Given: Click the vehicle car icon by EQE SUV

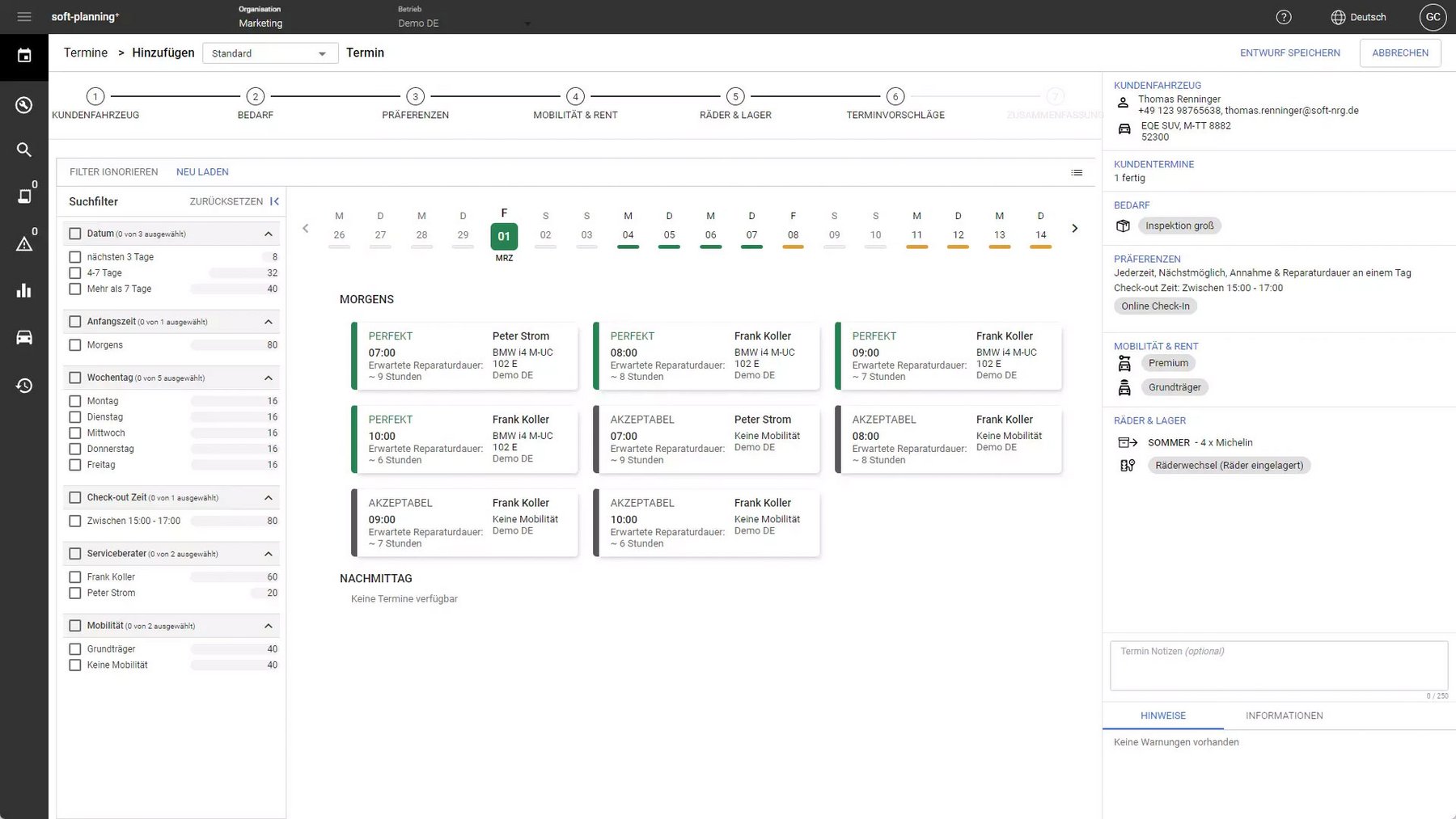Looking at the screenshot, I should click(1124, 129).
